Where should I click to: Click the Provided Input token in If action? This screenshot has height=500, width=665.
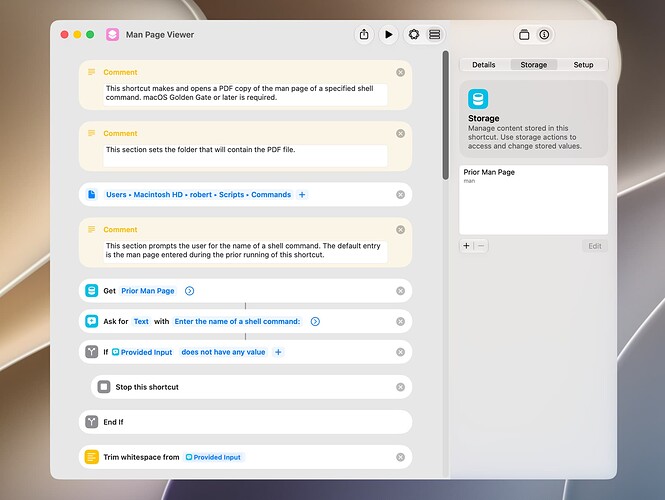point(142,352)
